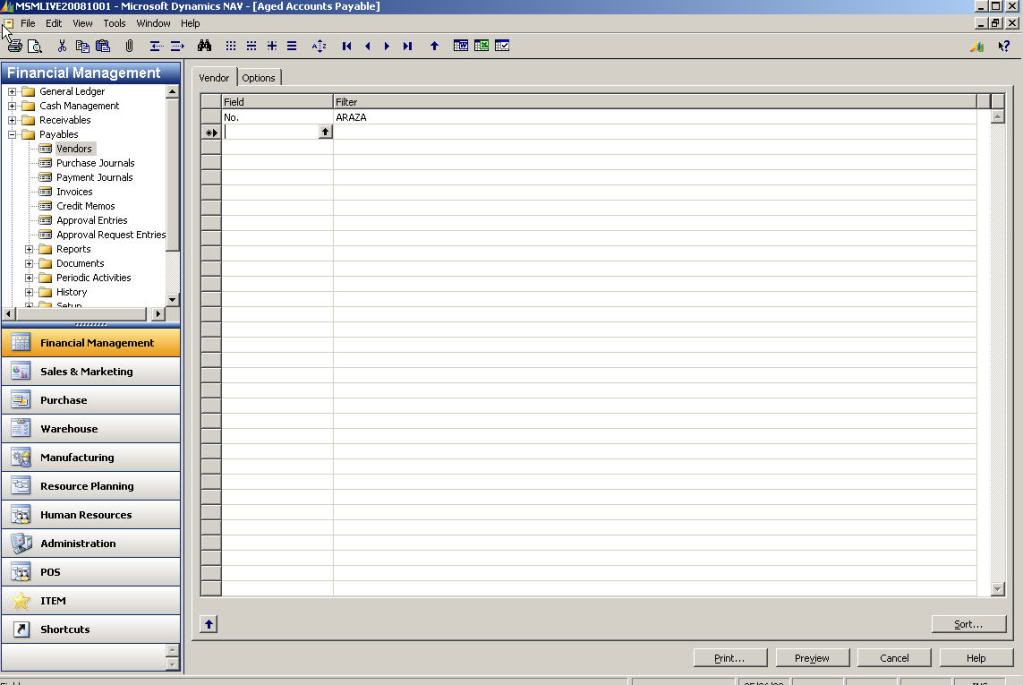Image resolution: width=1023 pixels, height=685 pixels.
Task: Click the Paste clipboard icon
Action: click(103, 46)
